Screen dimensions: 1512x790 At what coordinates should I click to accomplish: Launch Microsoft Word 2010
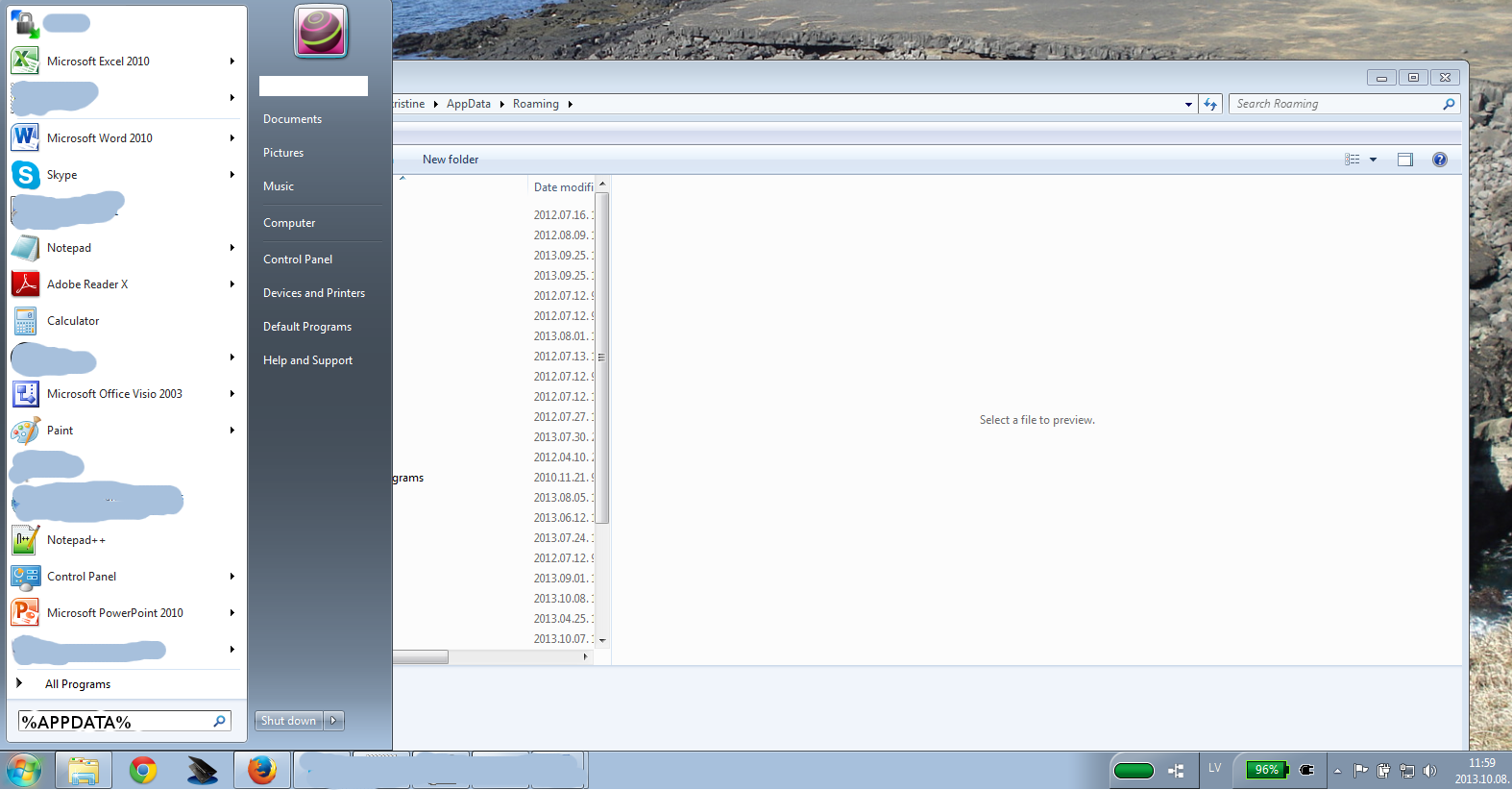[x=99, y=138]
